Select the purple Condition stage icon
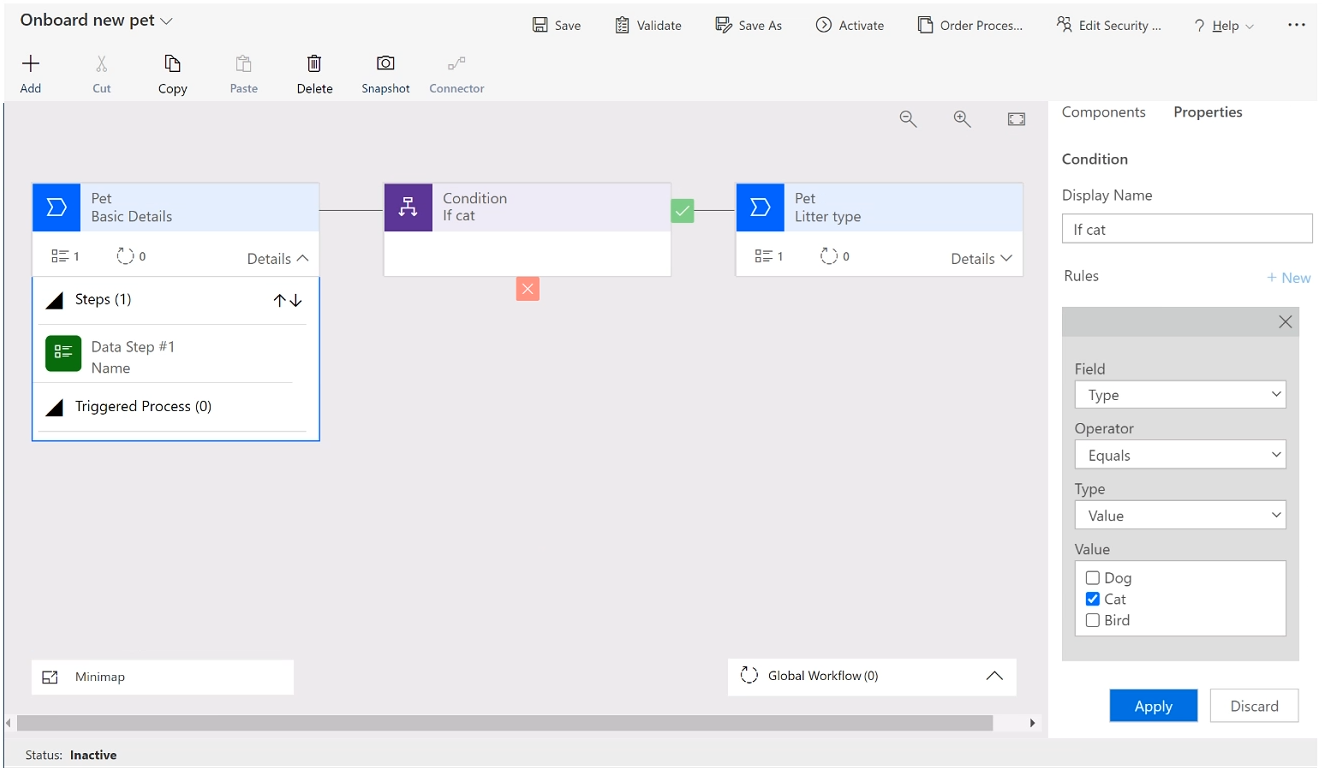Viewport: 1323px width, 770px height. tap(408, 207)
